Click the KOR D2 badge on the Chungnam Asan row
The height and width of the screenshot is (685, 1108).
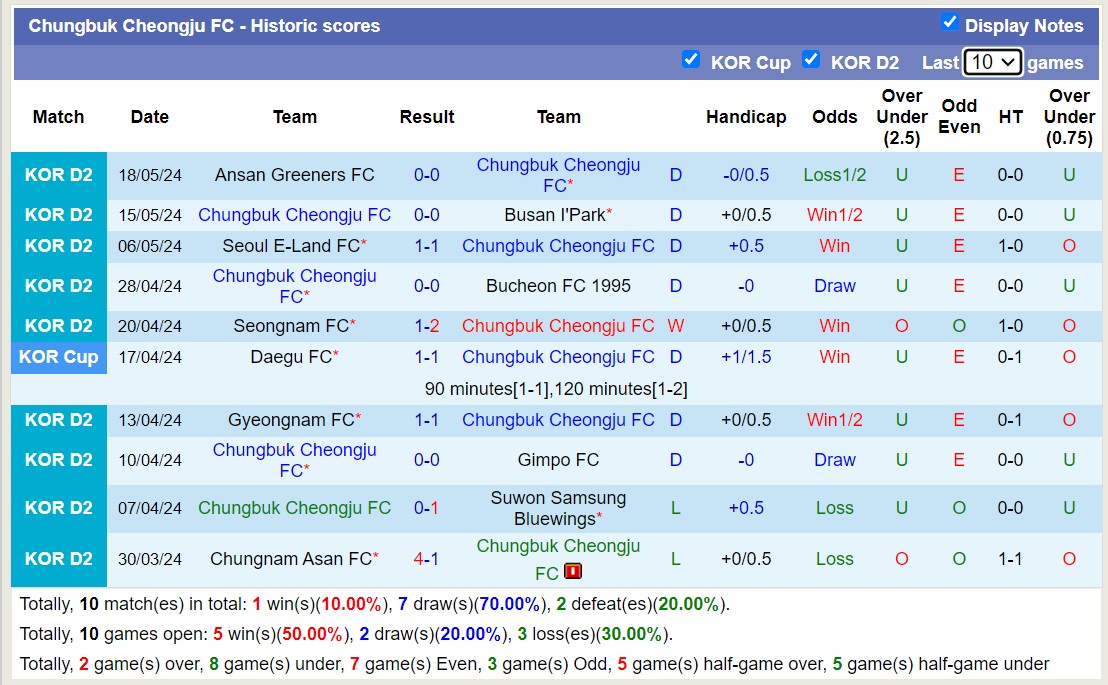click(58, 559)
